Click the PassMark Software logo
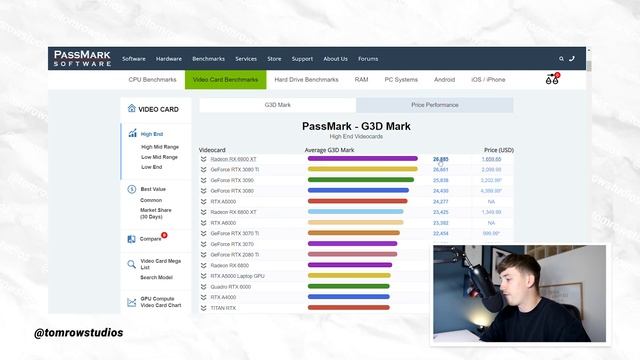The height and width of the screenshot is (360, 640). pos(82,58)
